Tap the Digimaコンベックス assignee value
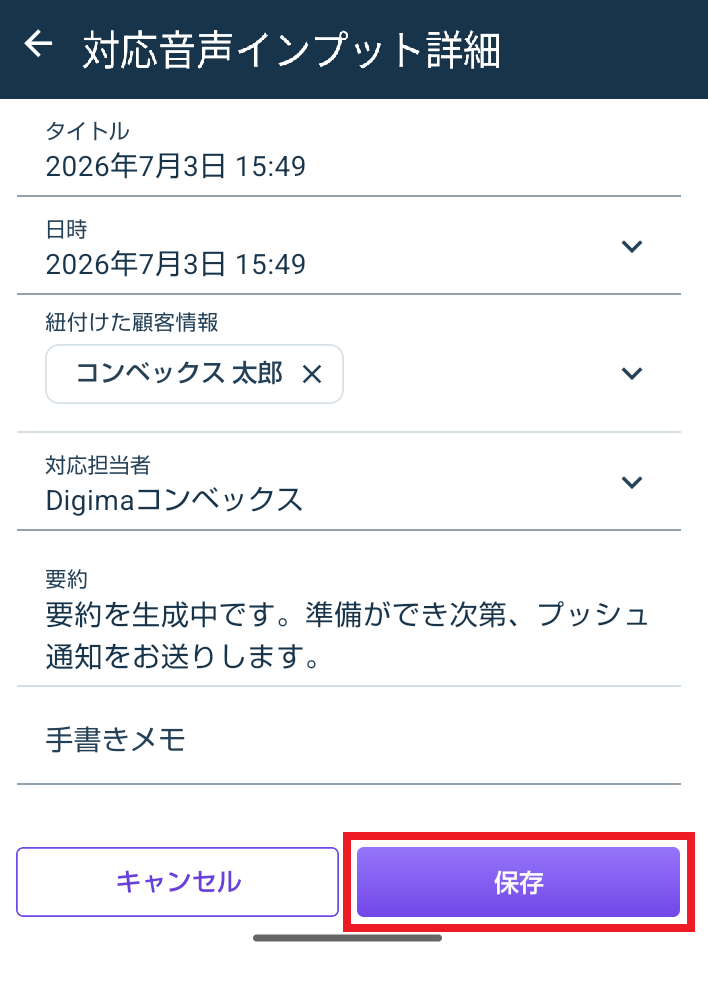 point(174,501)
